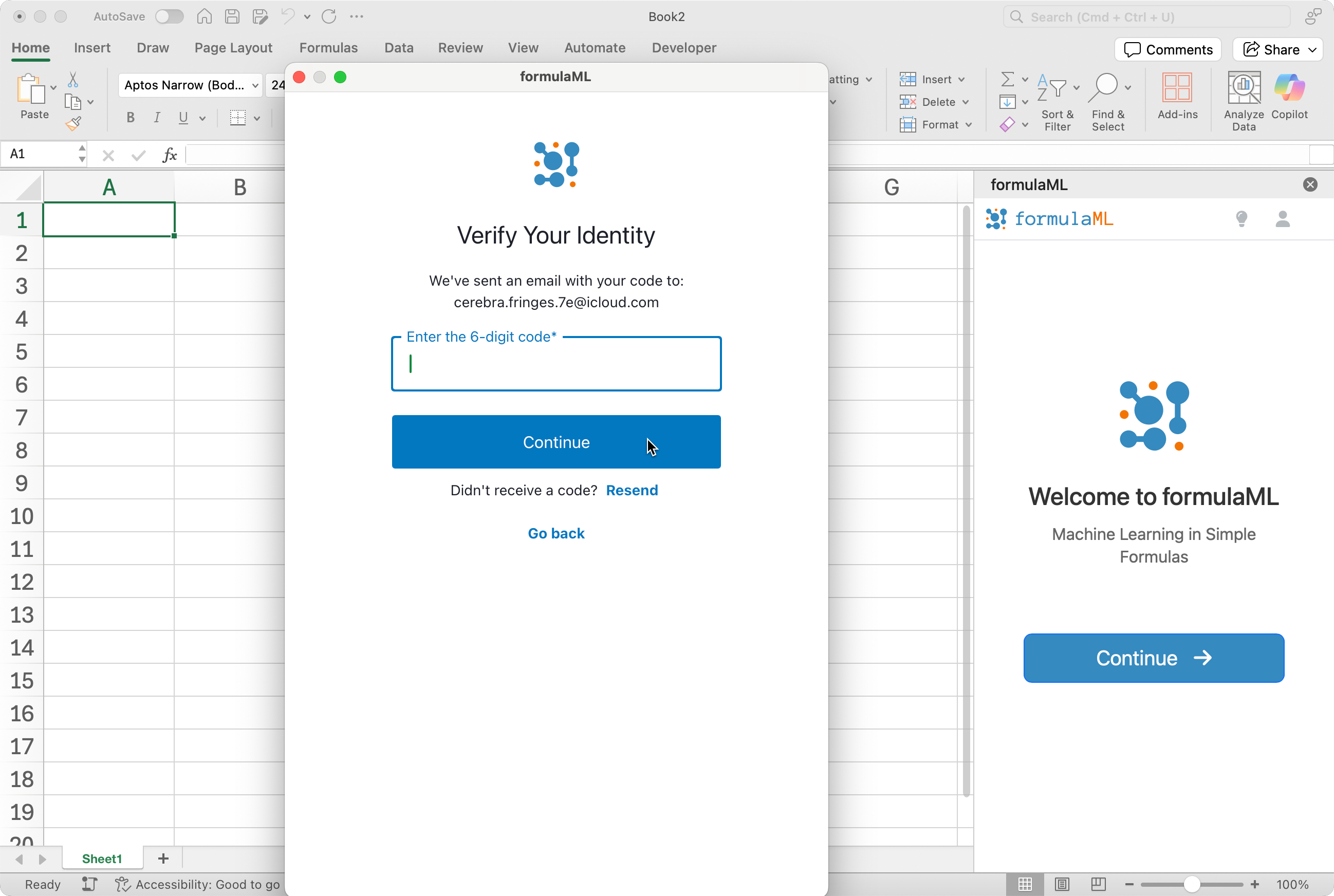Click the Cut scissors icon
Image resolution: width=1334 pixels, height=896 pixels.
pos(73,79)
